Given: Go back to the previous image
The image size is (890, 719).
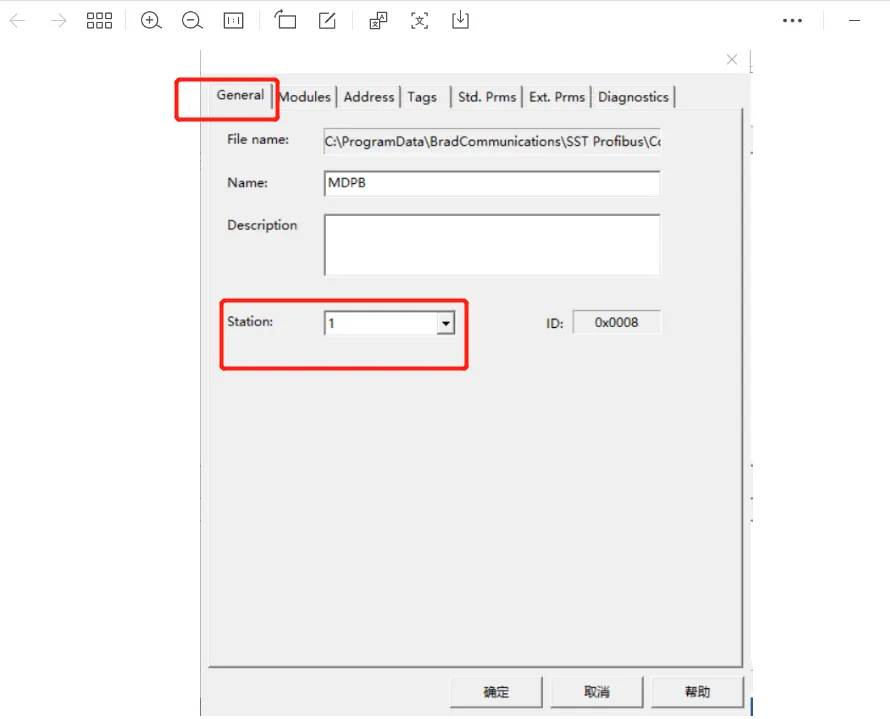Looking at the screenshot, I should click(x=18, y=21).
